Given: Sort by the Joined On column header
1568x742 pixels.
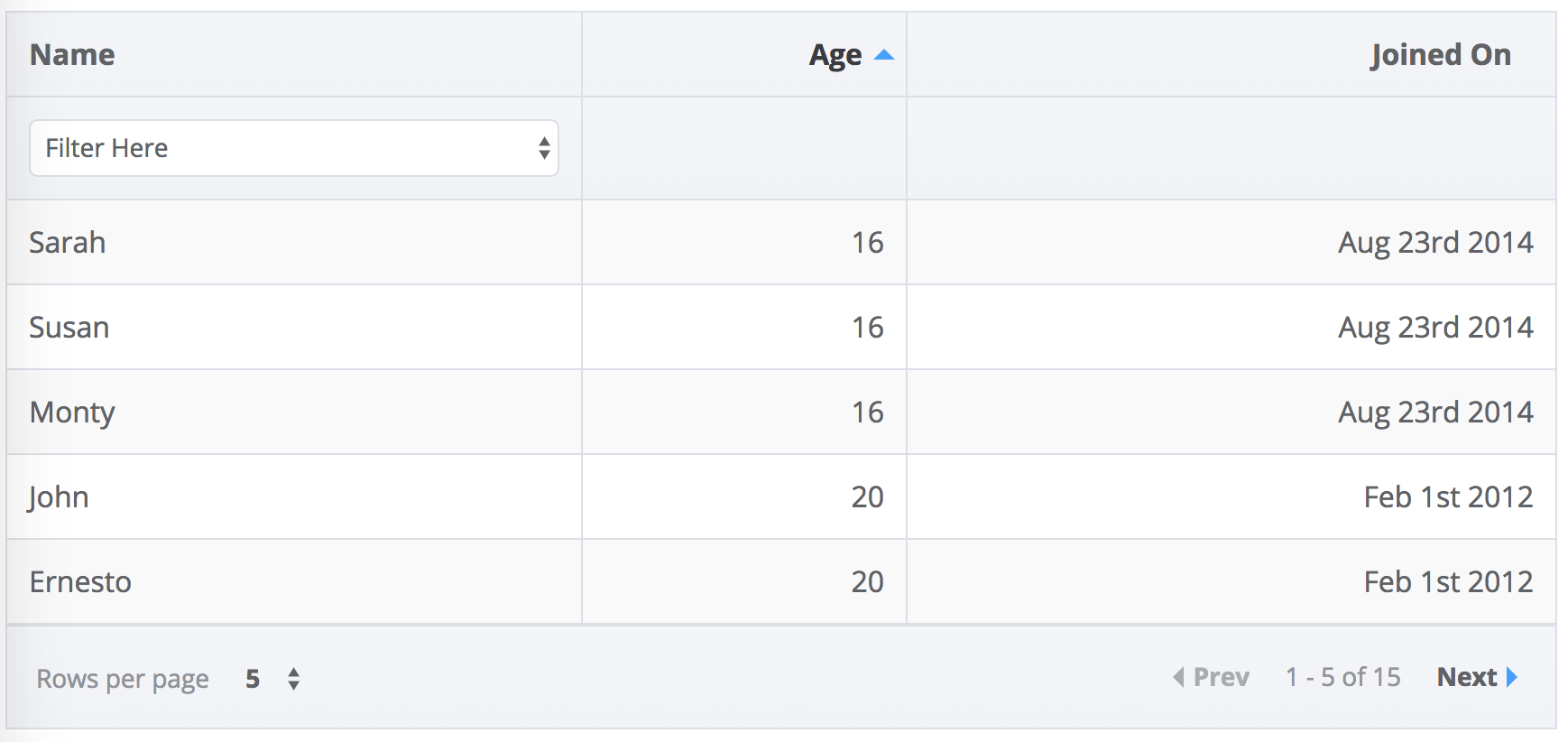Looking at the screenshot, I should (x=1440, y=55).
